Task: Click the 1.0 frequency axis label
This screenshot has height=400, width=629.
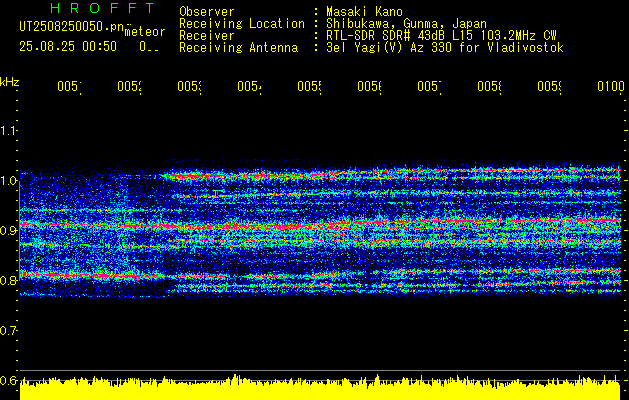Action: tap(8, 181)
